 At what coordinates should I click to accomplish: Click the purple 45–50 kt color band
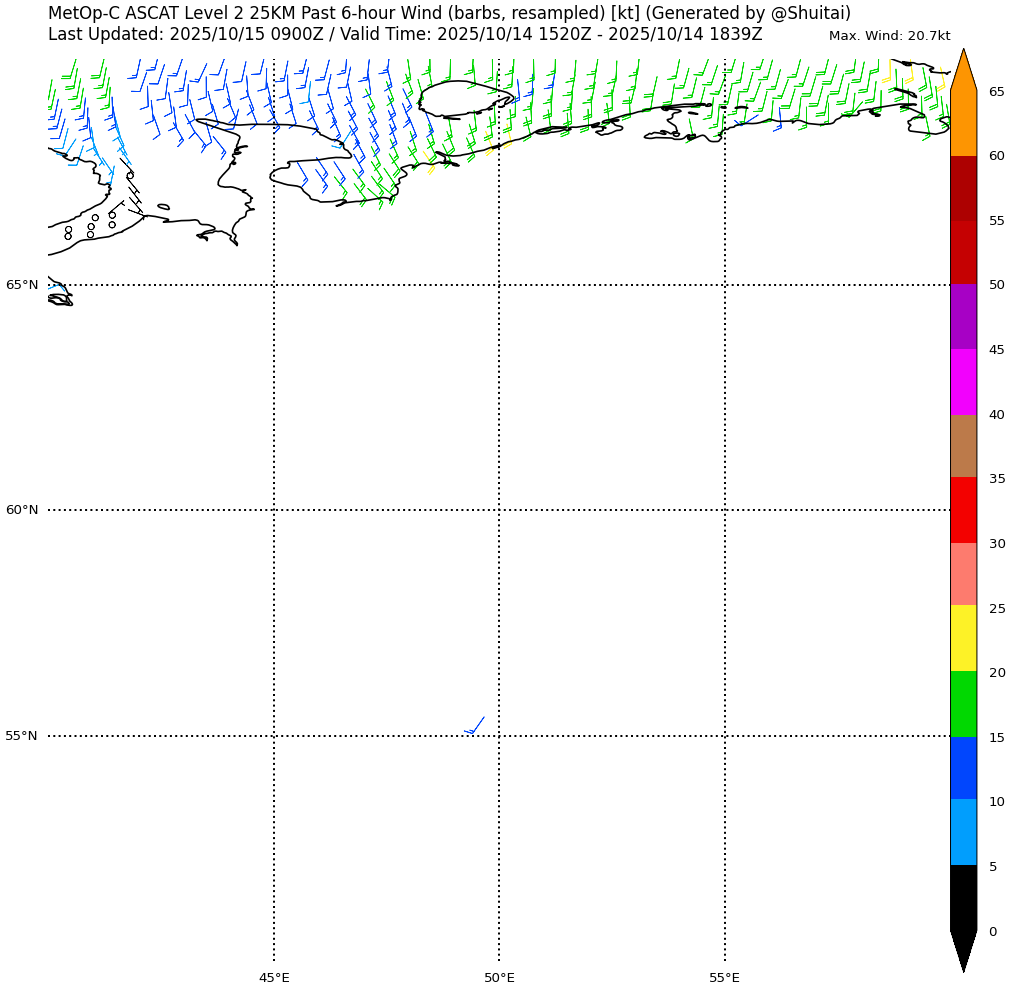click(963, 317)
